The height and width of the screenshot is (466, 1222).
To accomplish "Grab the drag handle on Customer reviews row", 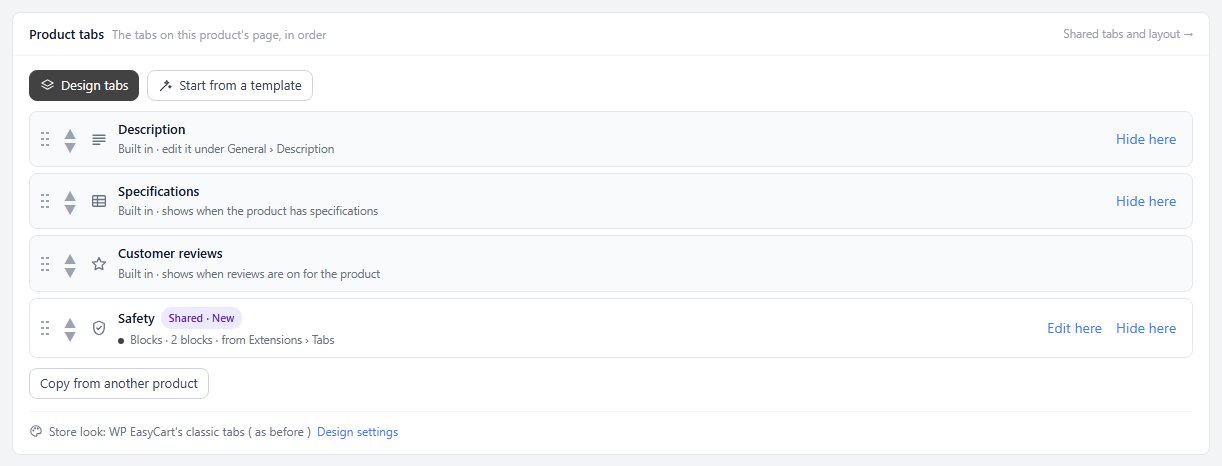I will (45, 264).
